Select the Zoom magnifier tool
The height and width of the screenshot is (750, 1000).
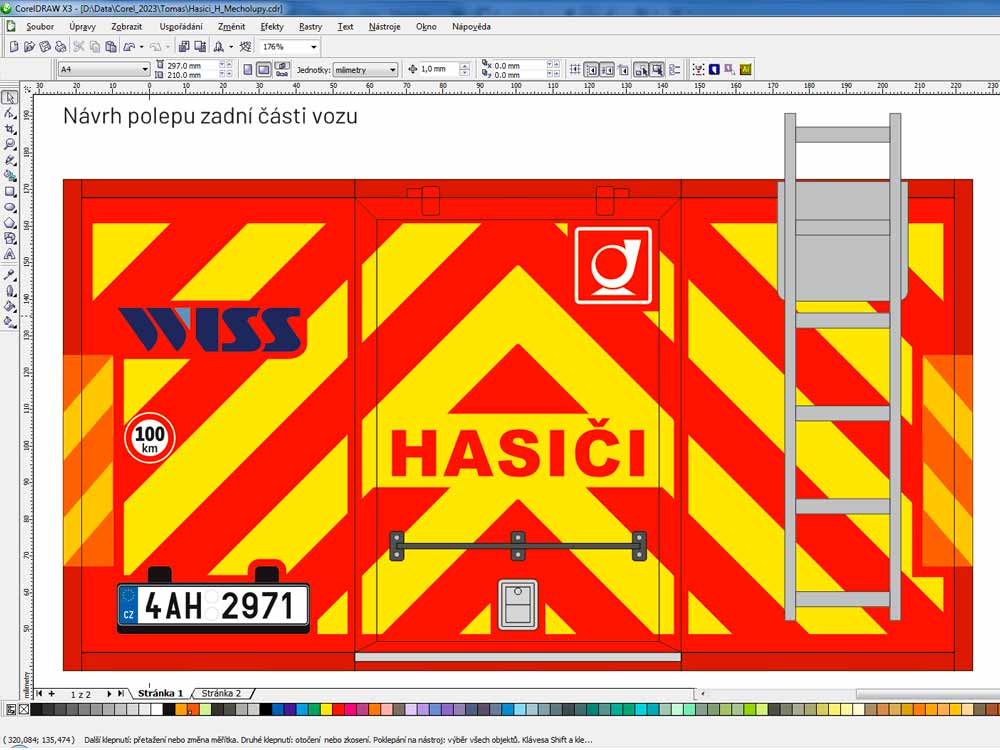point(9,145)
